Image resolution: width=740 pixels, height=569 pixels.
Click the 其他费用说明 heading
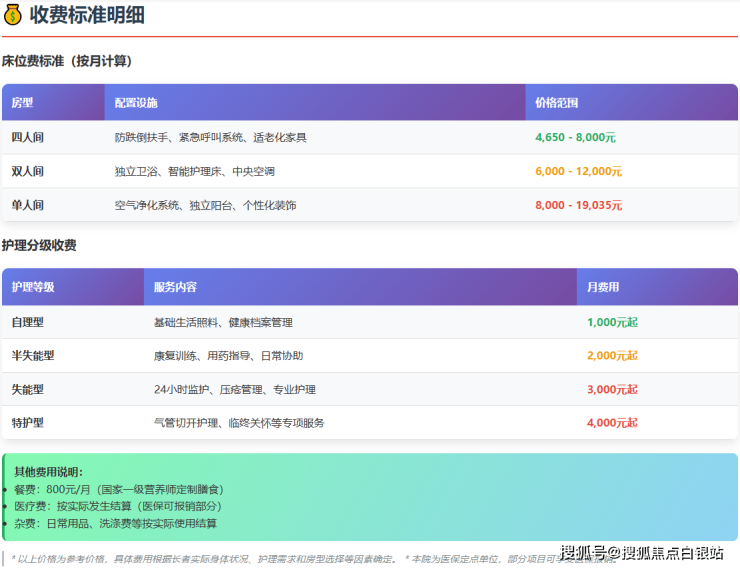click(48, 472)
